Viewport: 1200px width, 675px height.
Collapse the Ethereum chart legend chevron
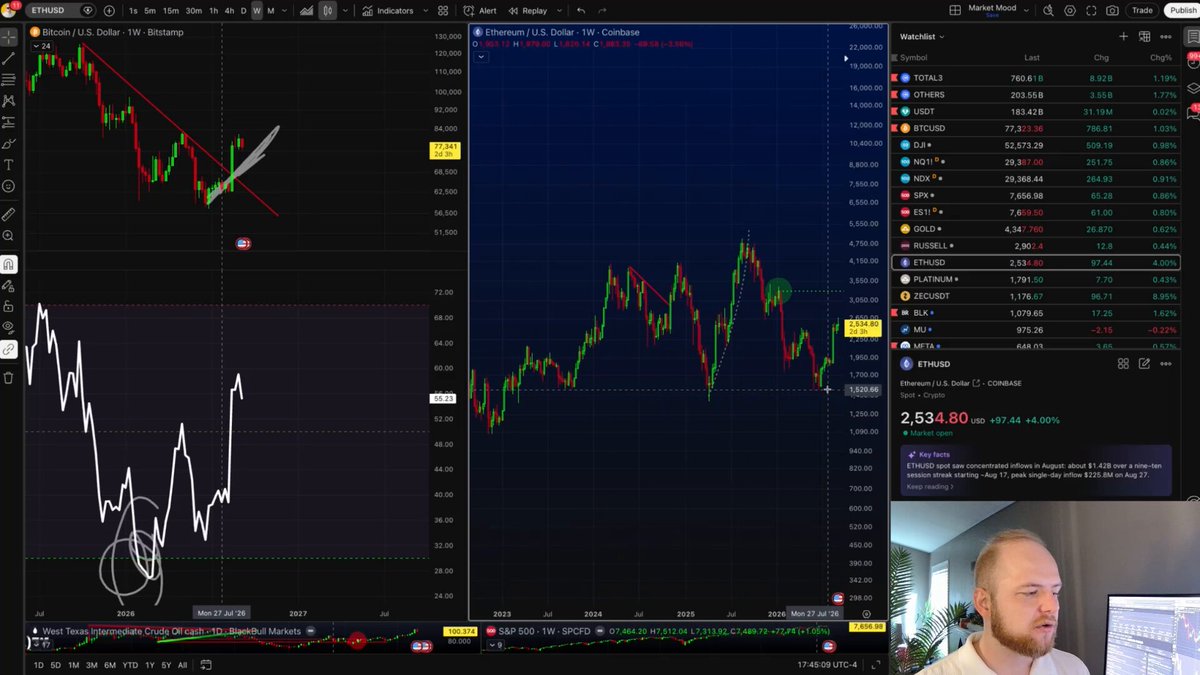480,57
